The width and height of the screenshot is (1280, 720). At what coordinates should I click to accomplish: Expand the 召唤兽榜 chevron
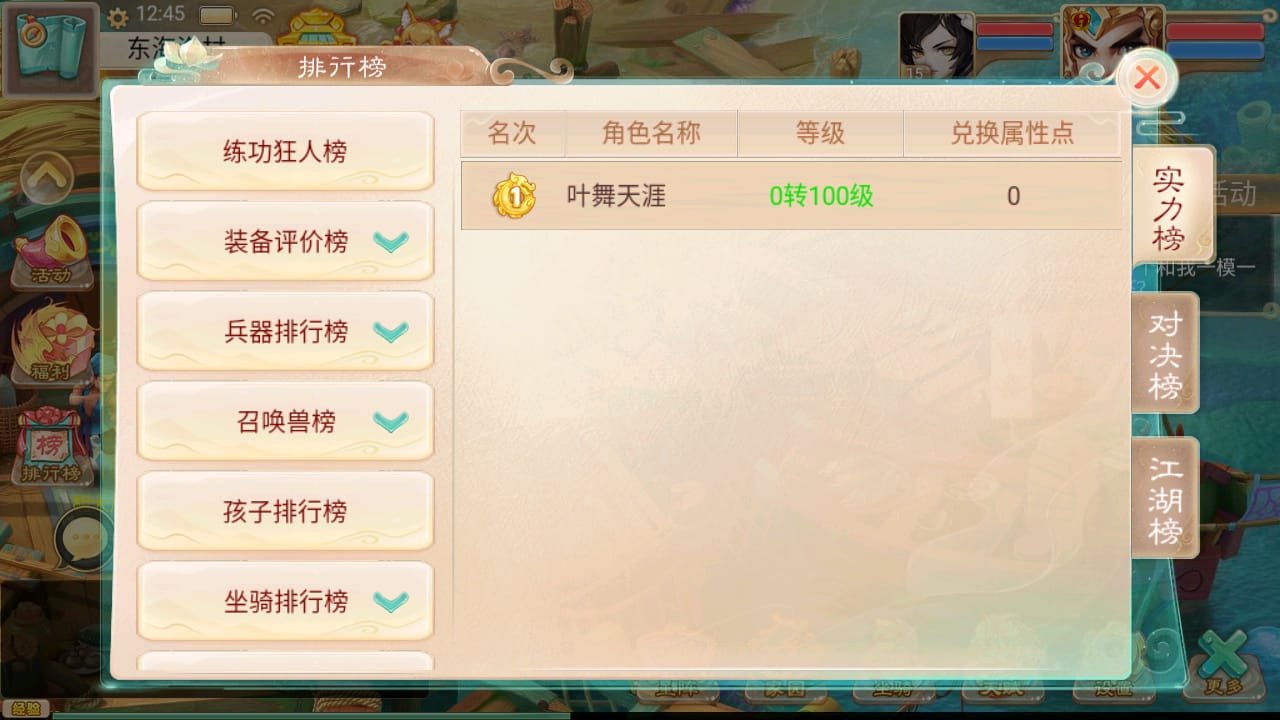pyautogui.click(x=391, y=422)
